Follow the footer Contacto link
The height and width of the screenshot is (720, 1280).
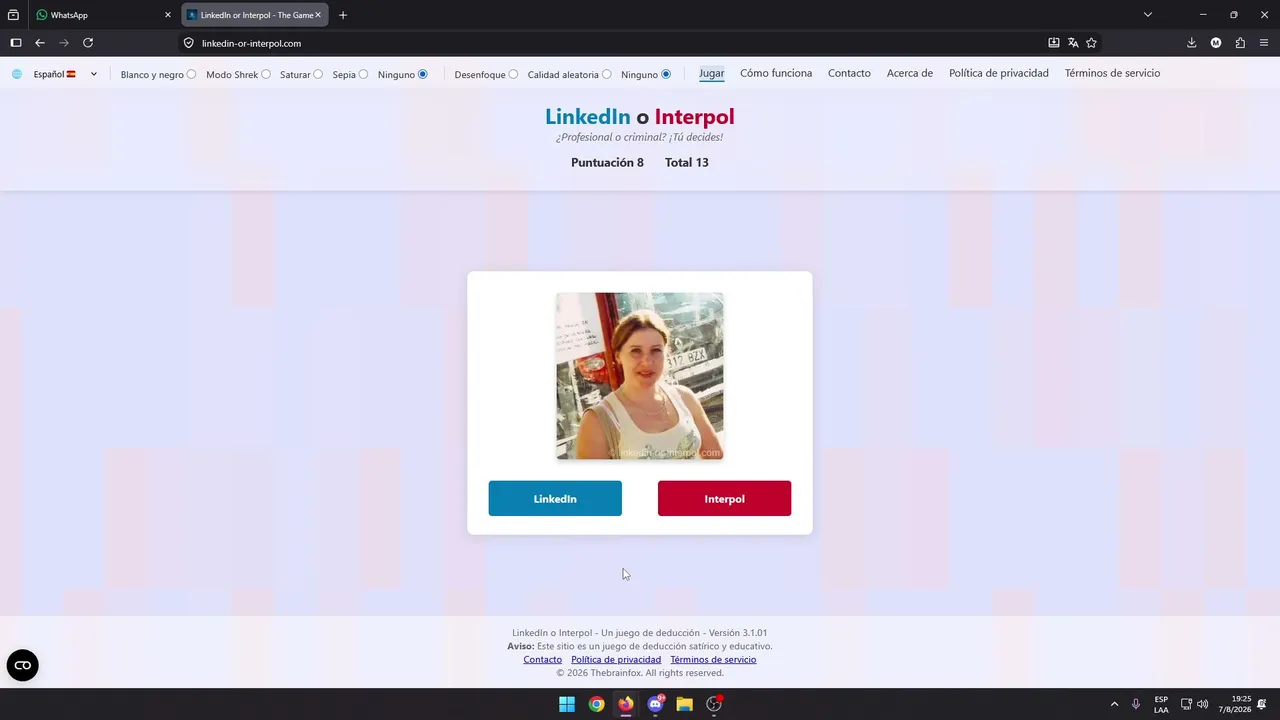pos(543,660)
